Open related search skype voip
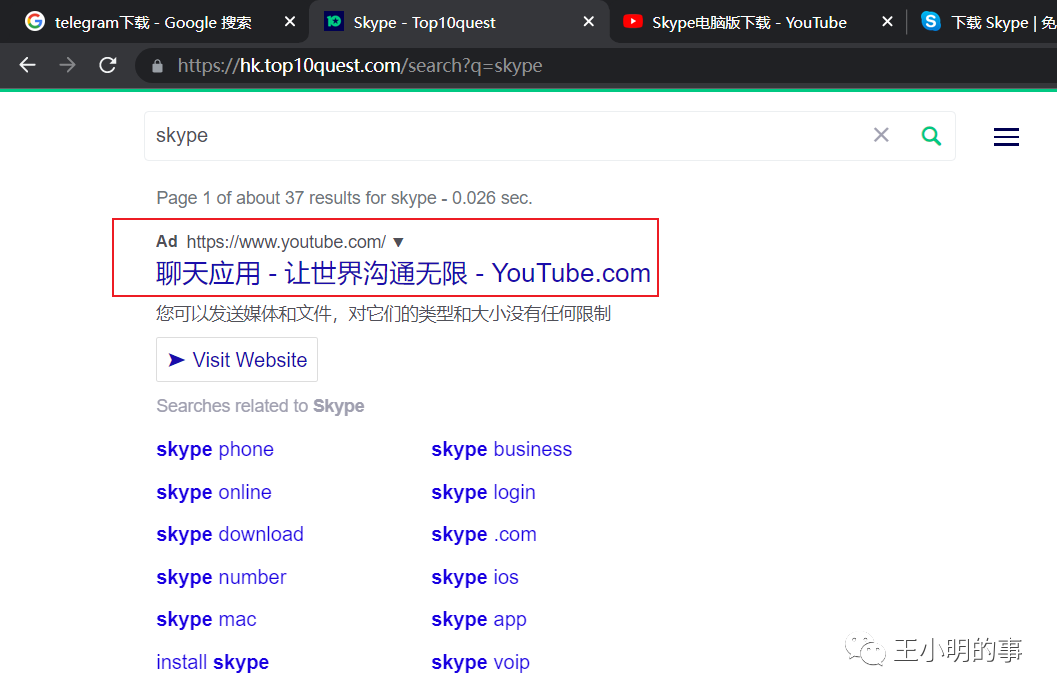The width and height of the screenshot is (1057, 697). tap(480, 663)
